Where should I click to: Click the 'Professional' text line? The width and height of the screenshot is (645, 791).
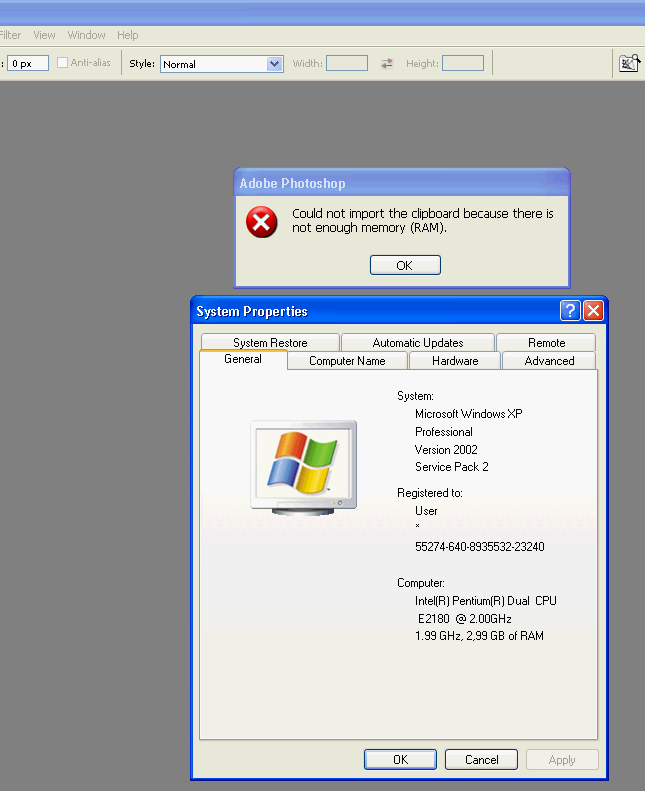point(444,432)
